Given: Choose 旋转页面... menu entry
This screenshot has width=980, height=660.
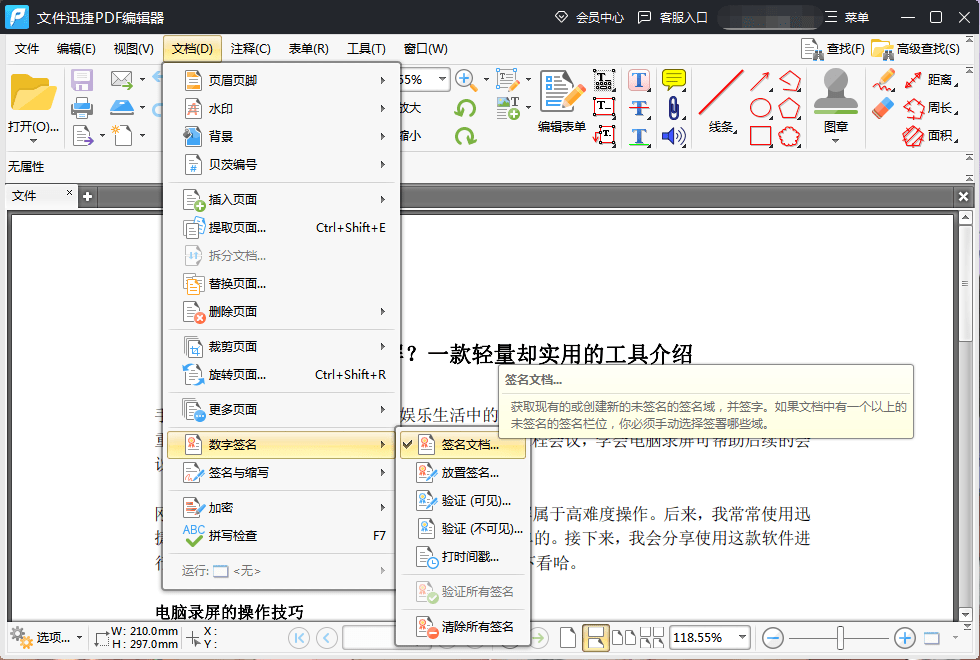Looking at the screenshot, I should 281,374.
